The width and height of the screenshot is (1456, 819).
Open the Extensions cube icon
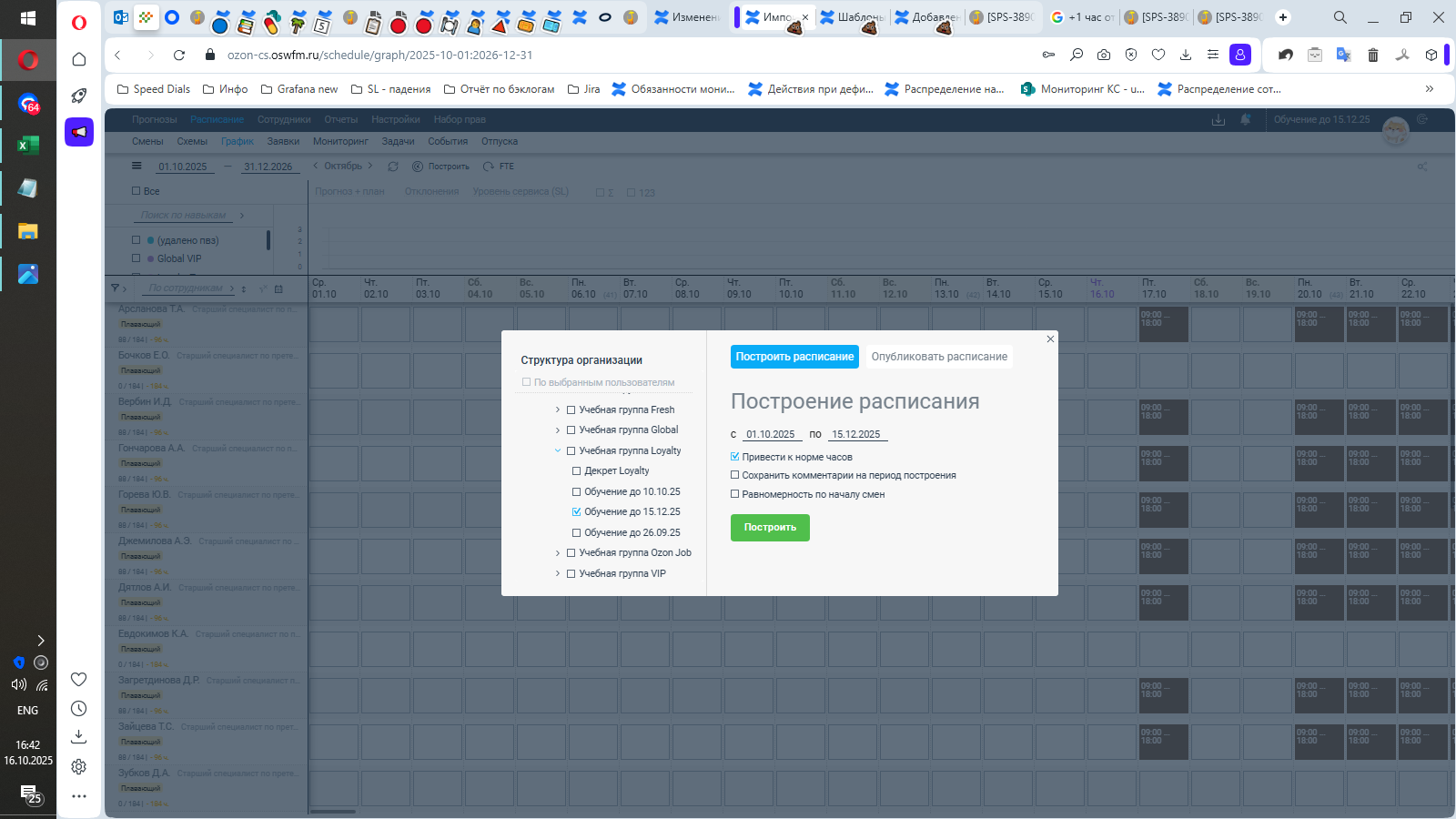click(1431, 55)
